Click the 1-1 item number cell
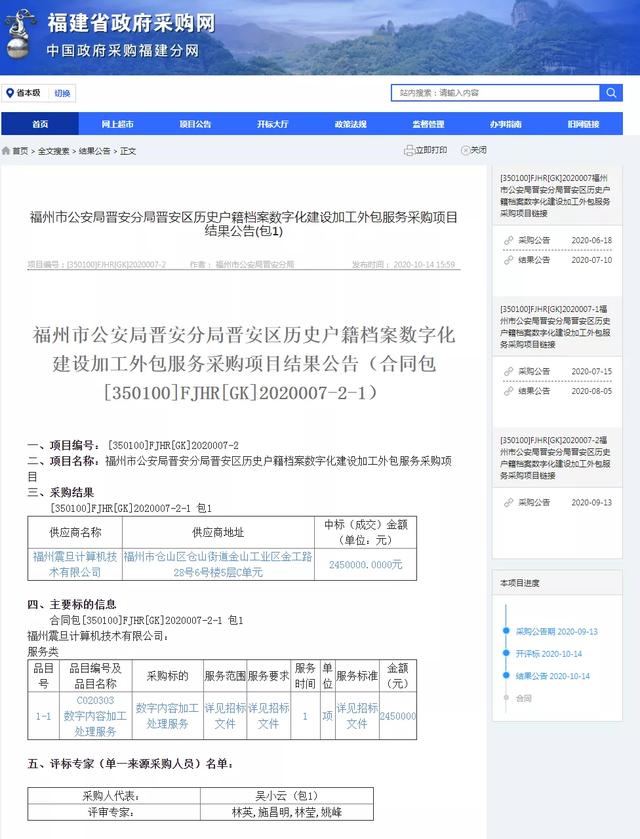 [x=43, y=716]
